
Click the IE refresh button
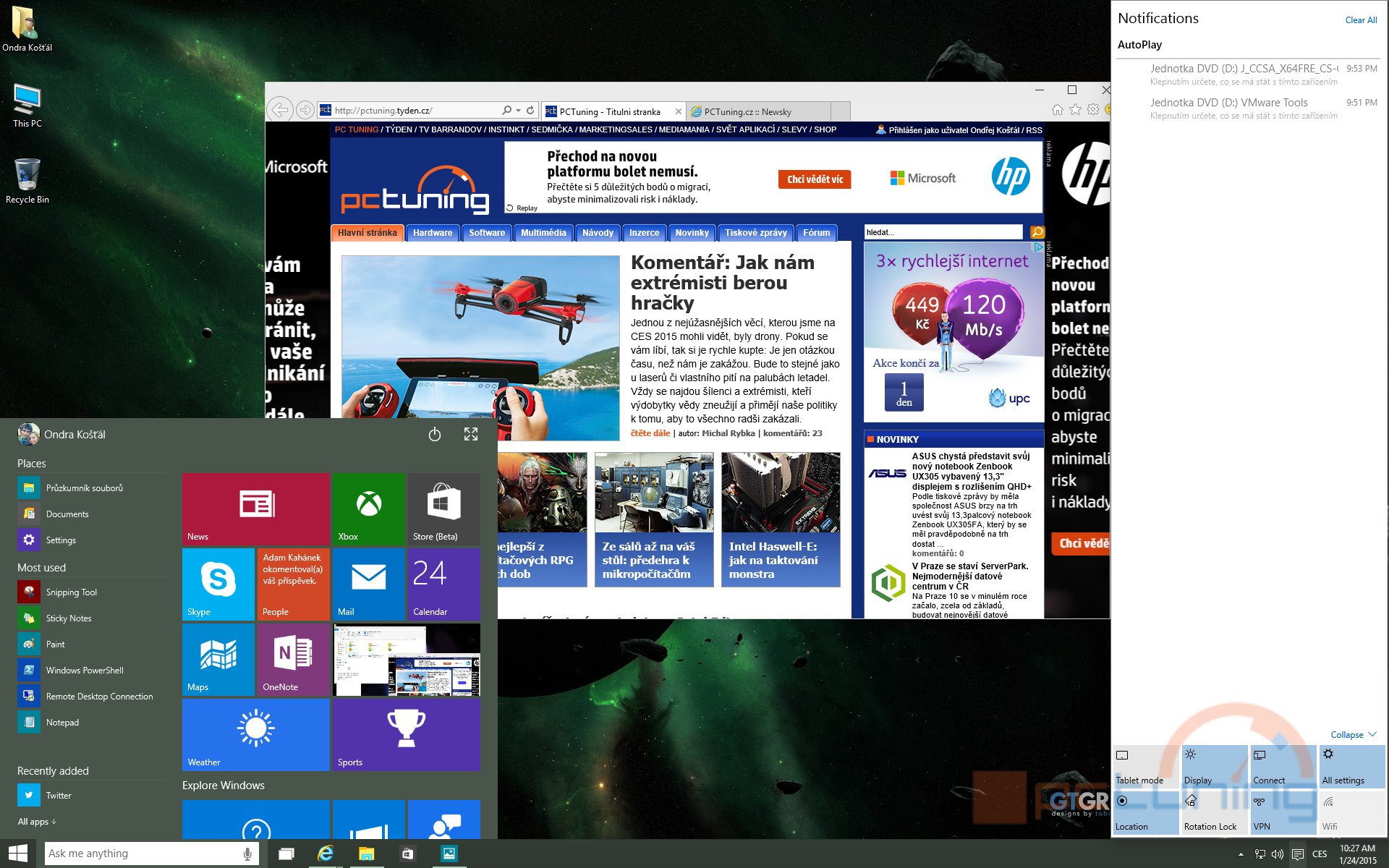pyautogui.click(x=530, y=110)
